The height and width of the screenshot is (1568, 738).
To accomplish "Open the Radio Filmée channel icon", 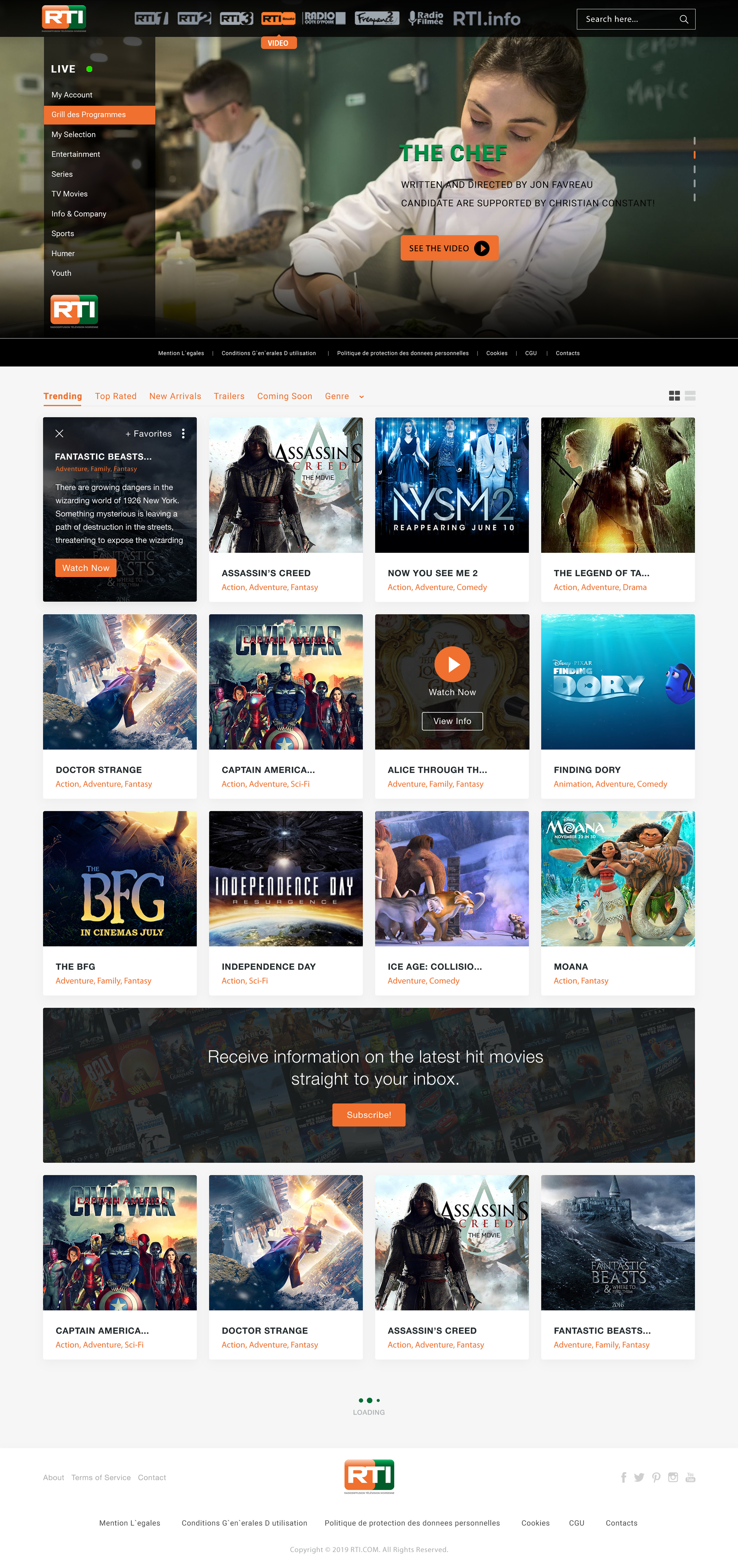I will click(x=426, y=18).
